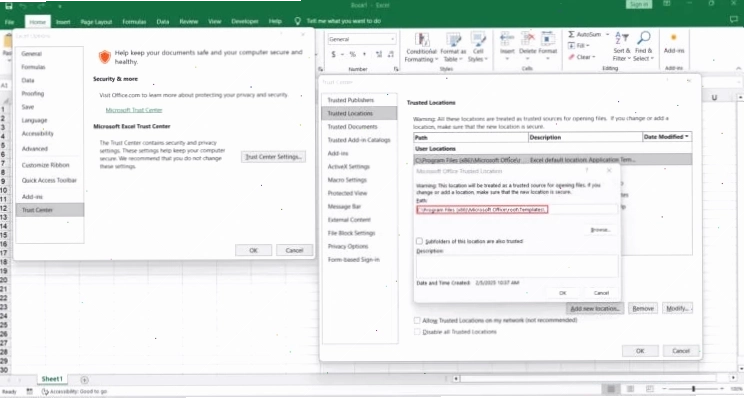Apply percent style format
Viewport: 744px width, 399px height.
click(x=353, y=54)
